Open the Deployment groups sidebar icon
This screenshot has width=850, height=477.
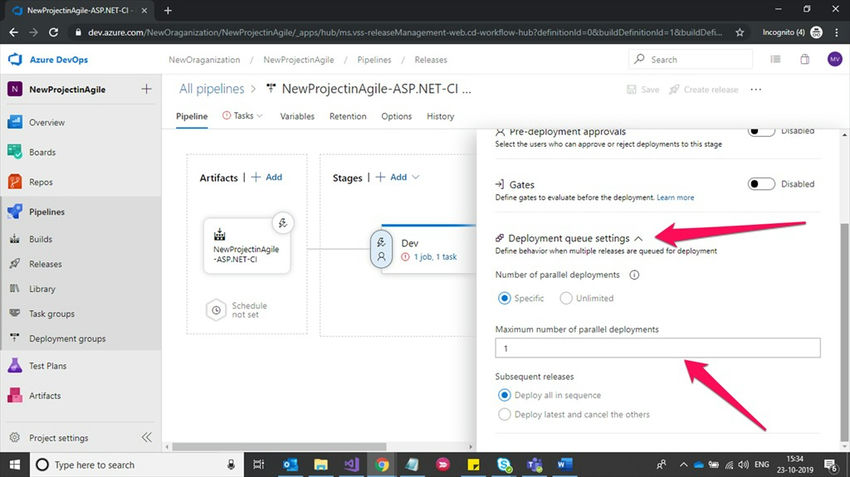(15, 338)
